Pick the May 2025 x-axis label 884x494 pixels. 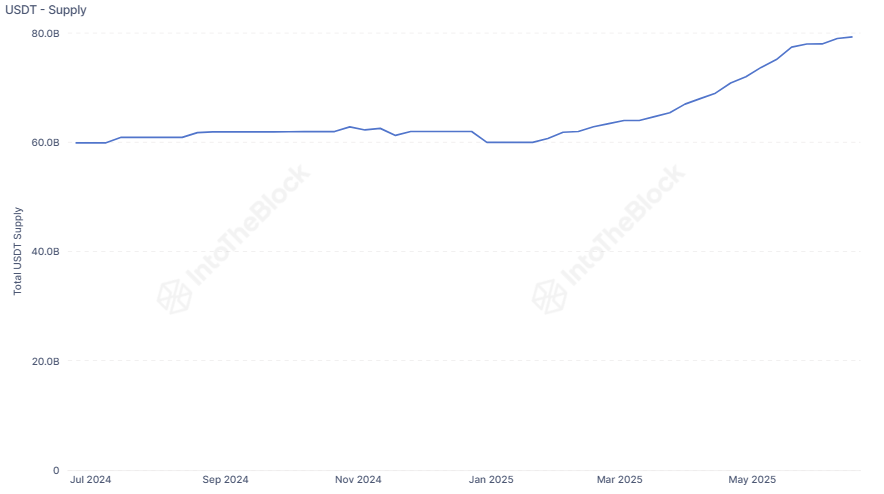pos(752,480)
